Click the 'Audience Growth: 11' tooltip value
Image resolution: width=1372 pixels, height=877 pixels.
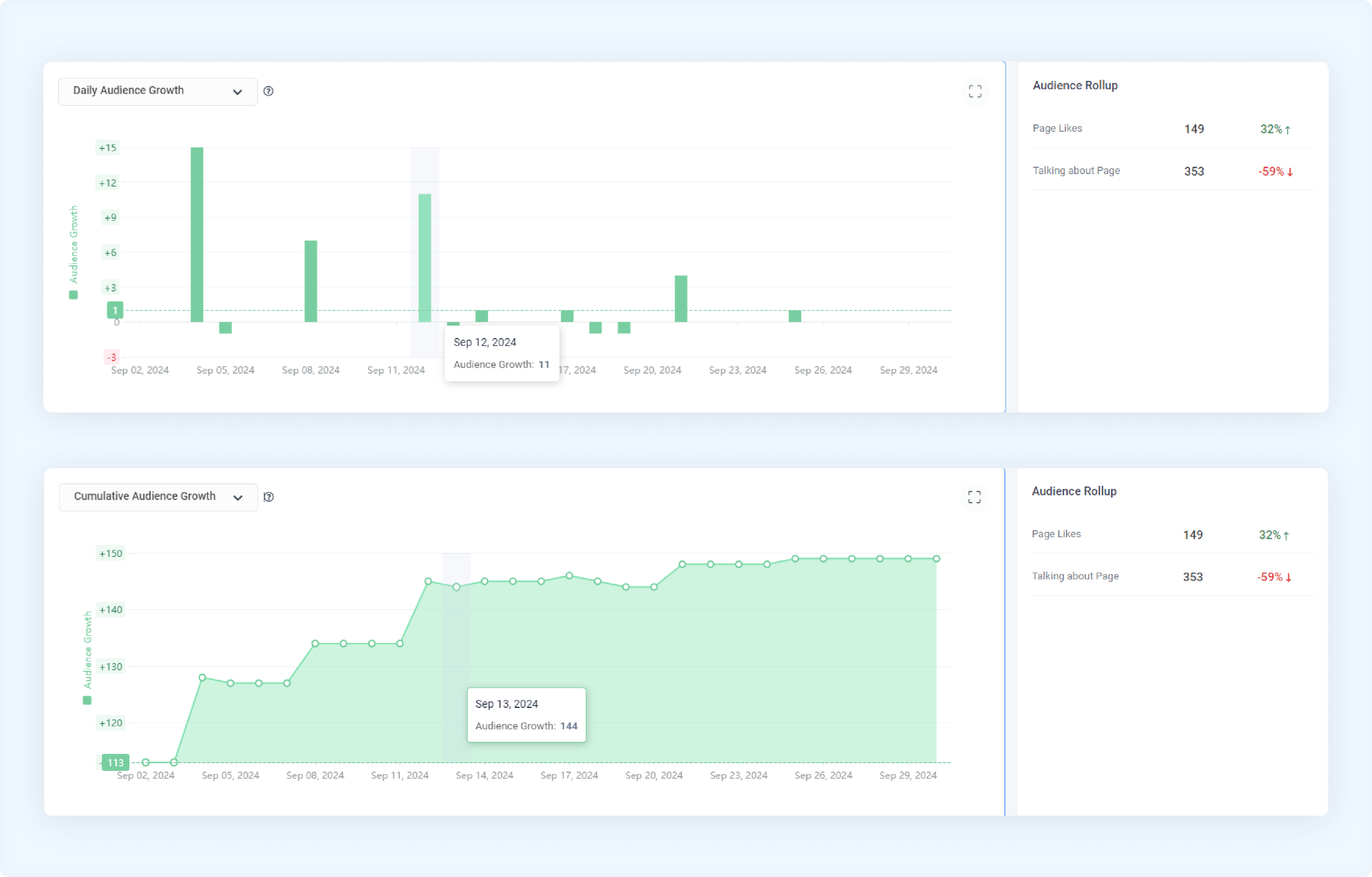click(501, 364)
